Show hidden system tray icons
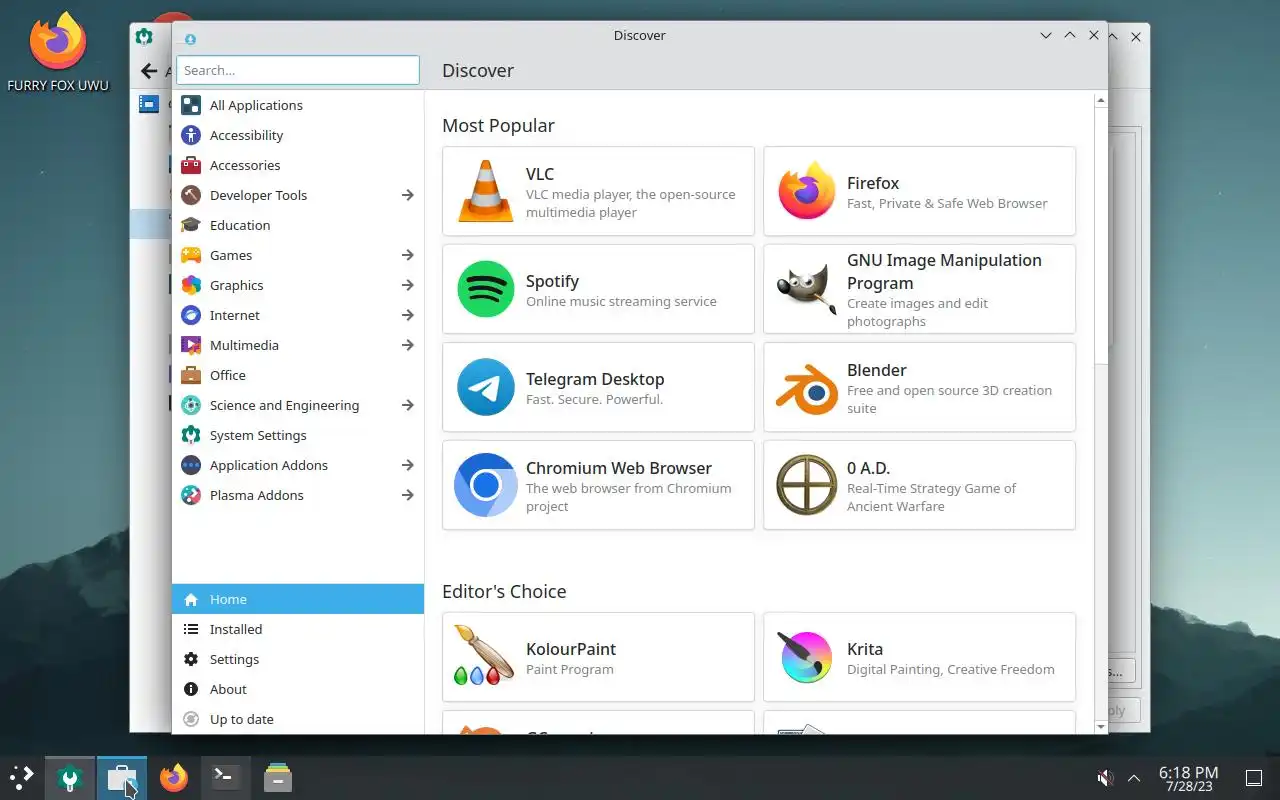The image size is (1280, 800). coord(1134,777)
